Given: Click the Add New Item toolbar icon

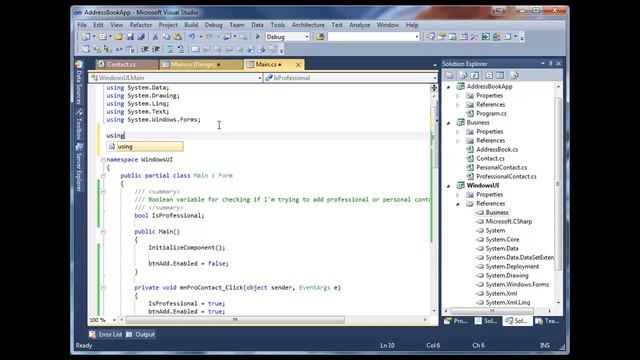Looking at the screenshot, I should 102,37.
